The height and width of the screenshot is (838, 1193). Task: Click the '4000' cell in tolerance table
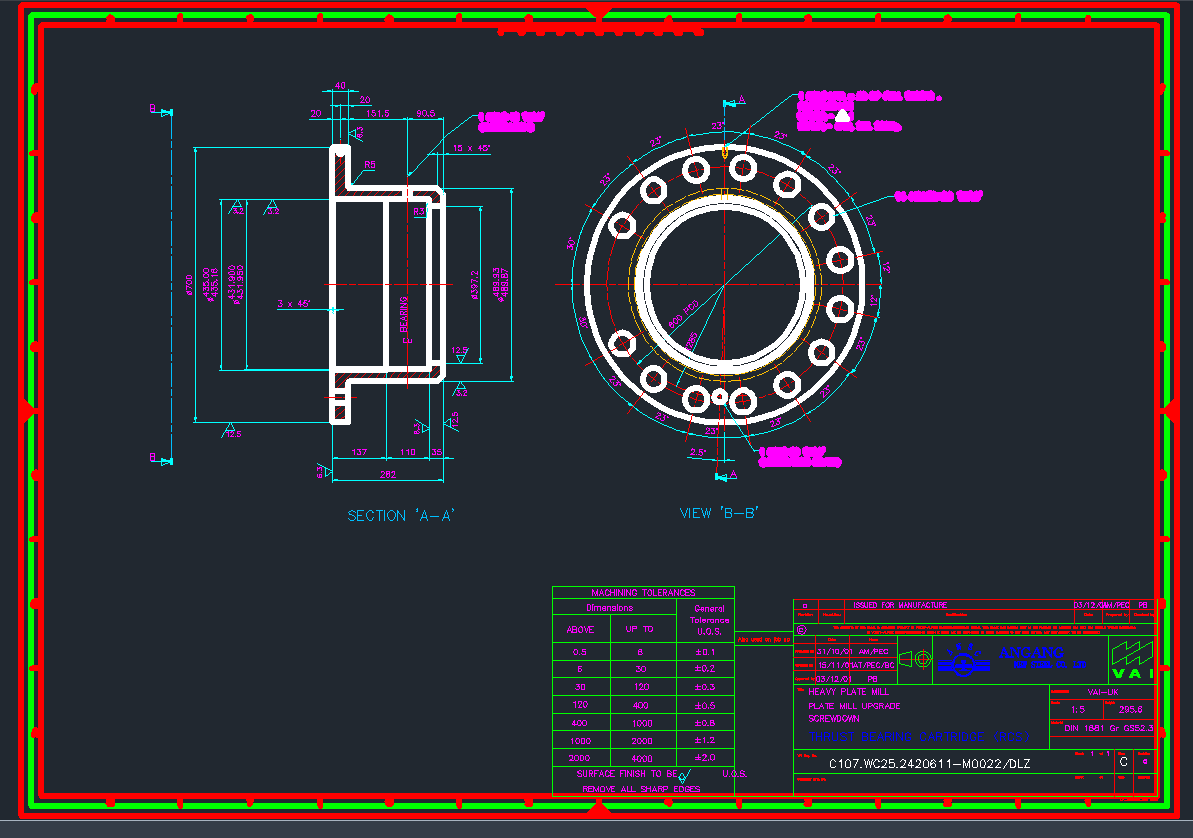coord(641,758)
